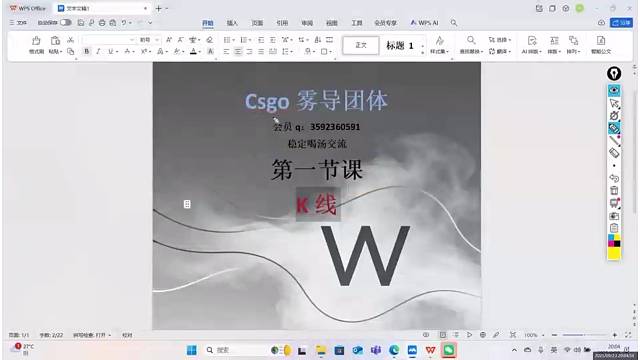Open the Windows Start menu
640x360 pixels.
[x=191, y=350]
